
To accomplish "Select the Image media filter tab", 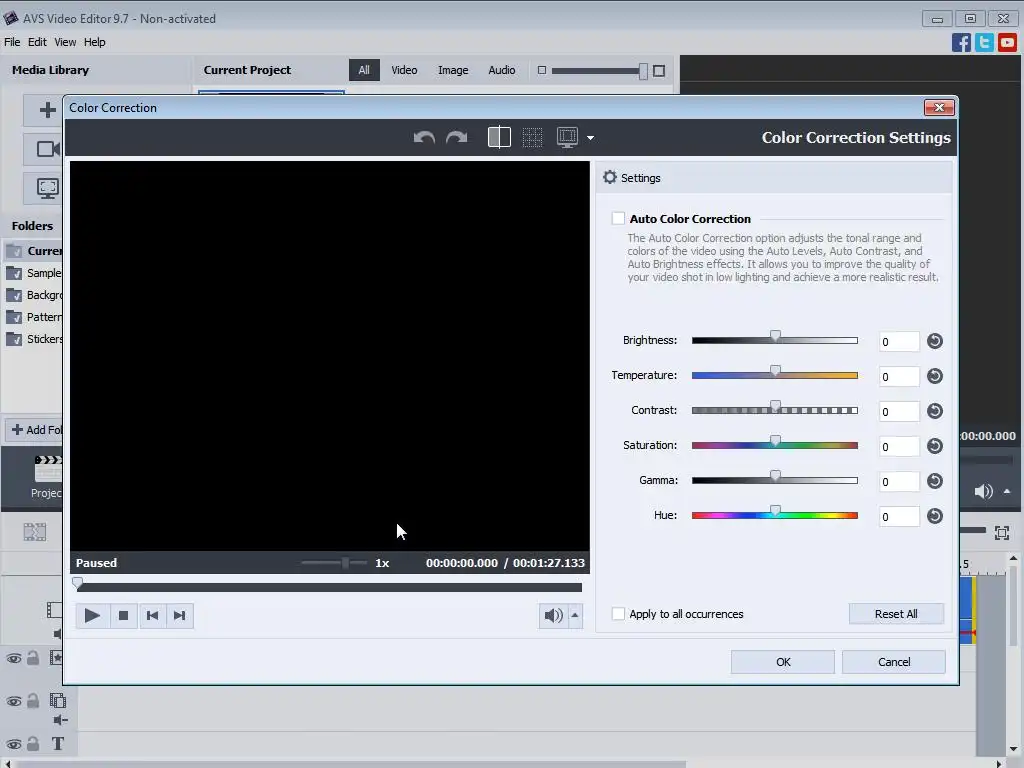I will point(453,70).
